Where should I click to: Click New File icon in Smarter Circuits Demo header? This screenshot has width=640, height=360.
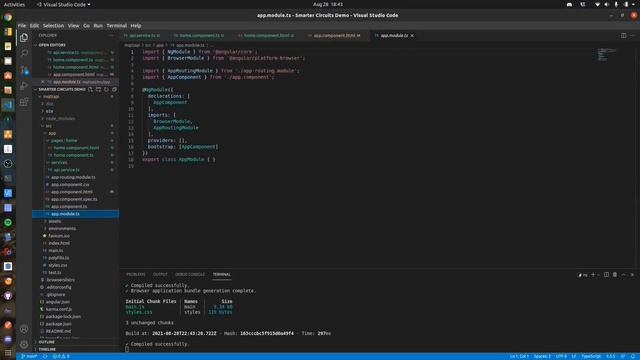(x=90, y=89)
